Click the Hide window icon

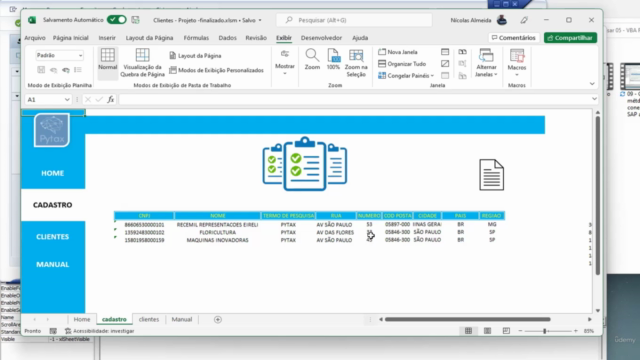pos(445,64)
